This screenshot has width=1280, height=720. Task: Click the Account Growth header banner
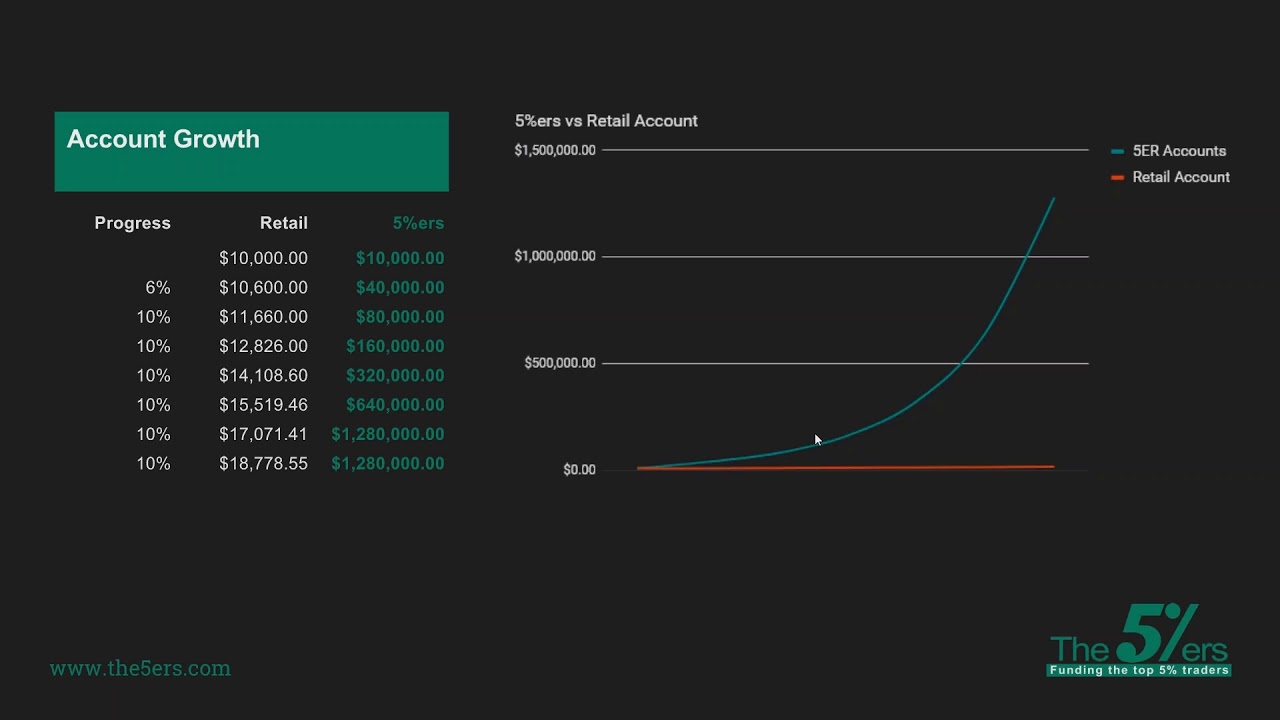click(251, 151)
